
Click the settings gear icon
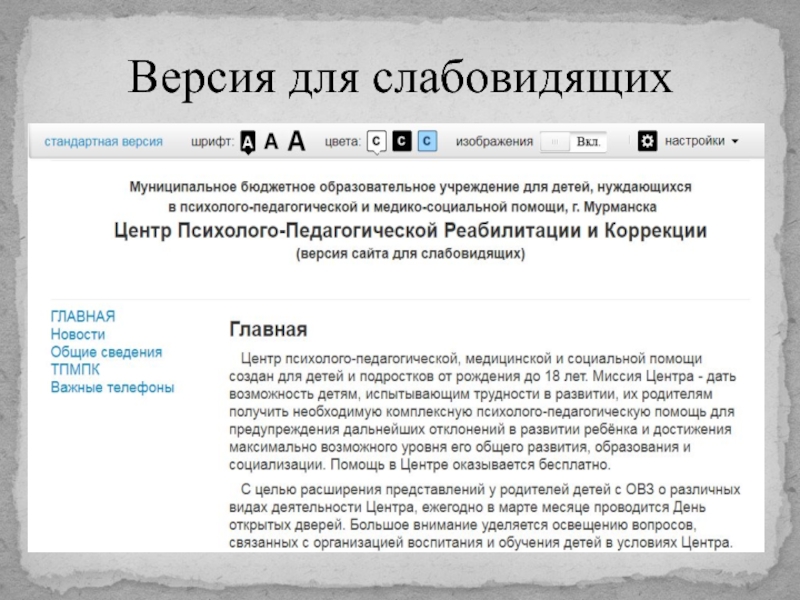[x=647, y=141]
